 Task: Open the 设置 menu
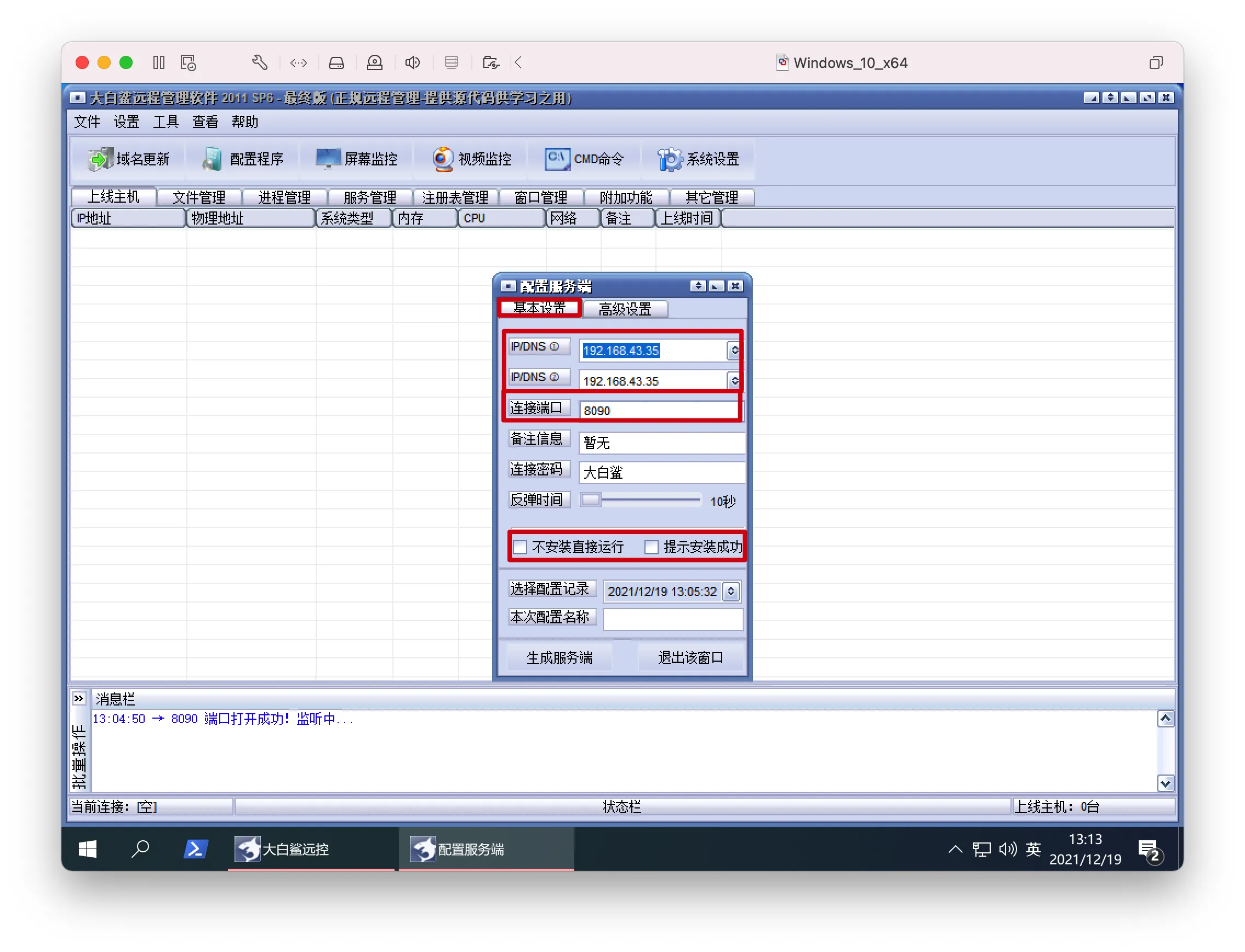click(x=127, y=122)
